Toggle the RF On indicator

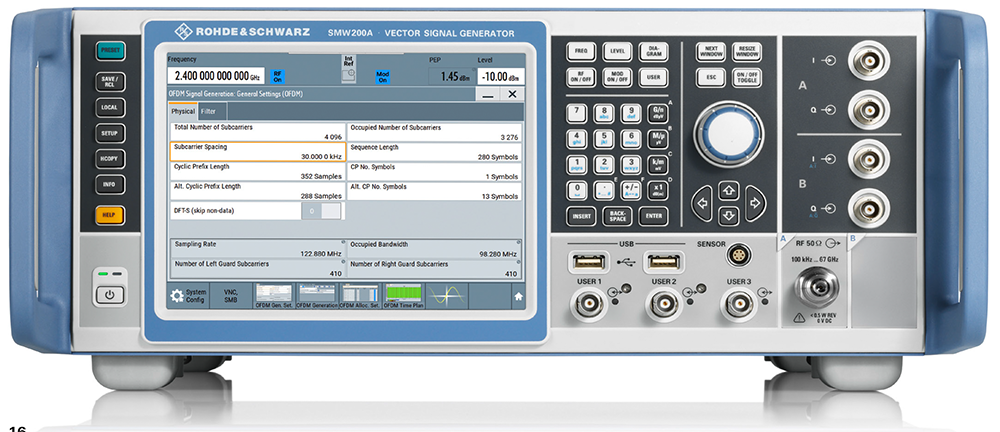click(279, 76)
